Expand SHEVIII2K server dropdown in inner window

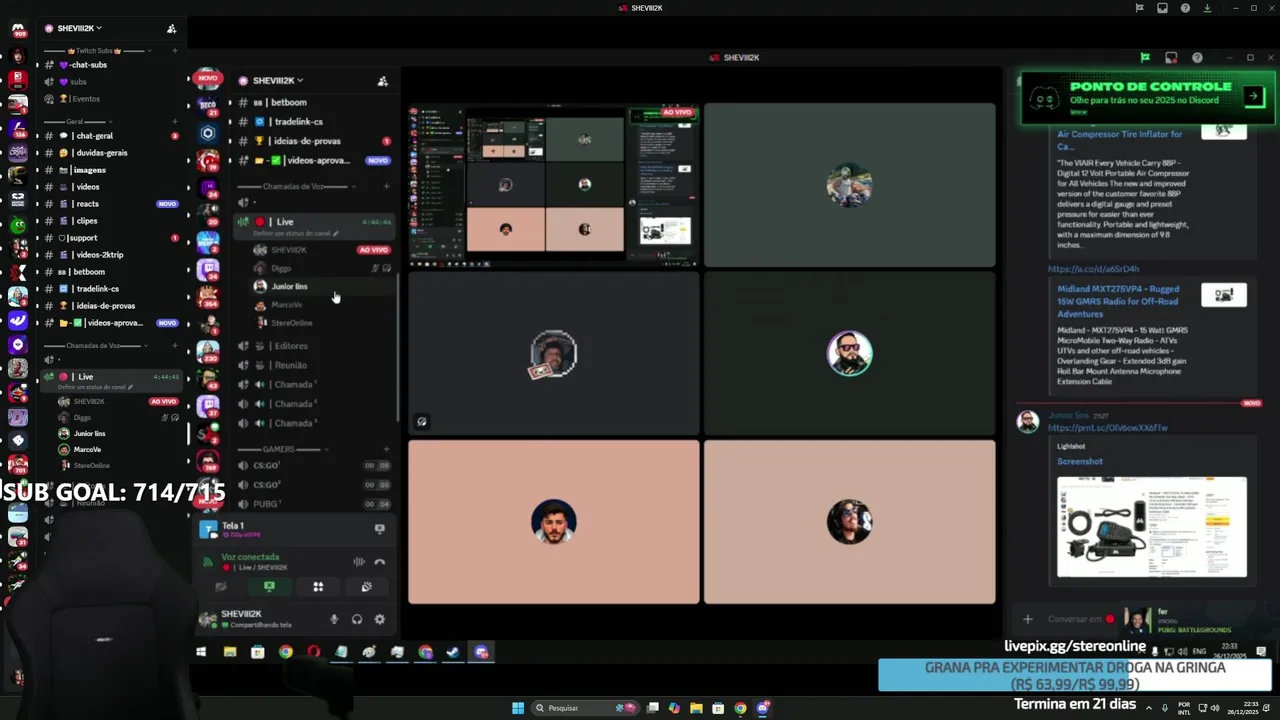(x=277, y=80)
